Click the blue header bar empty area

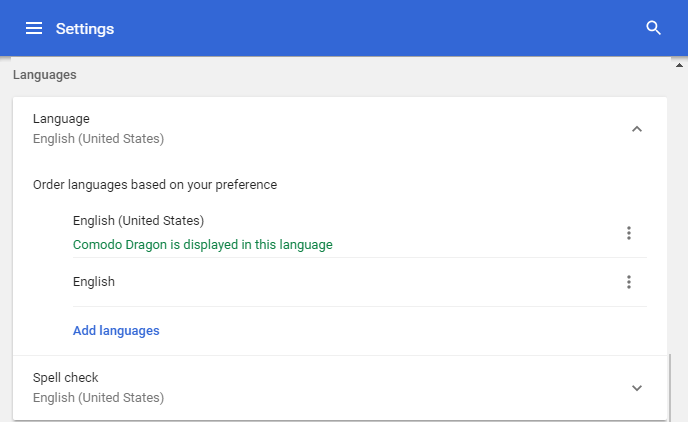coord(377,28)
